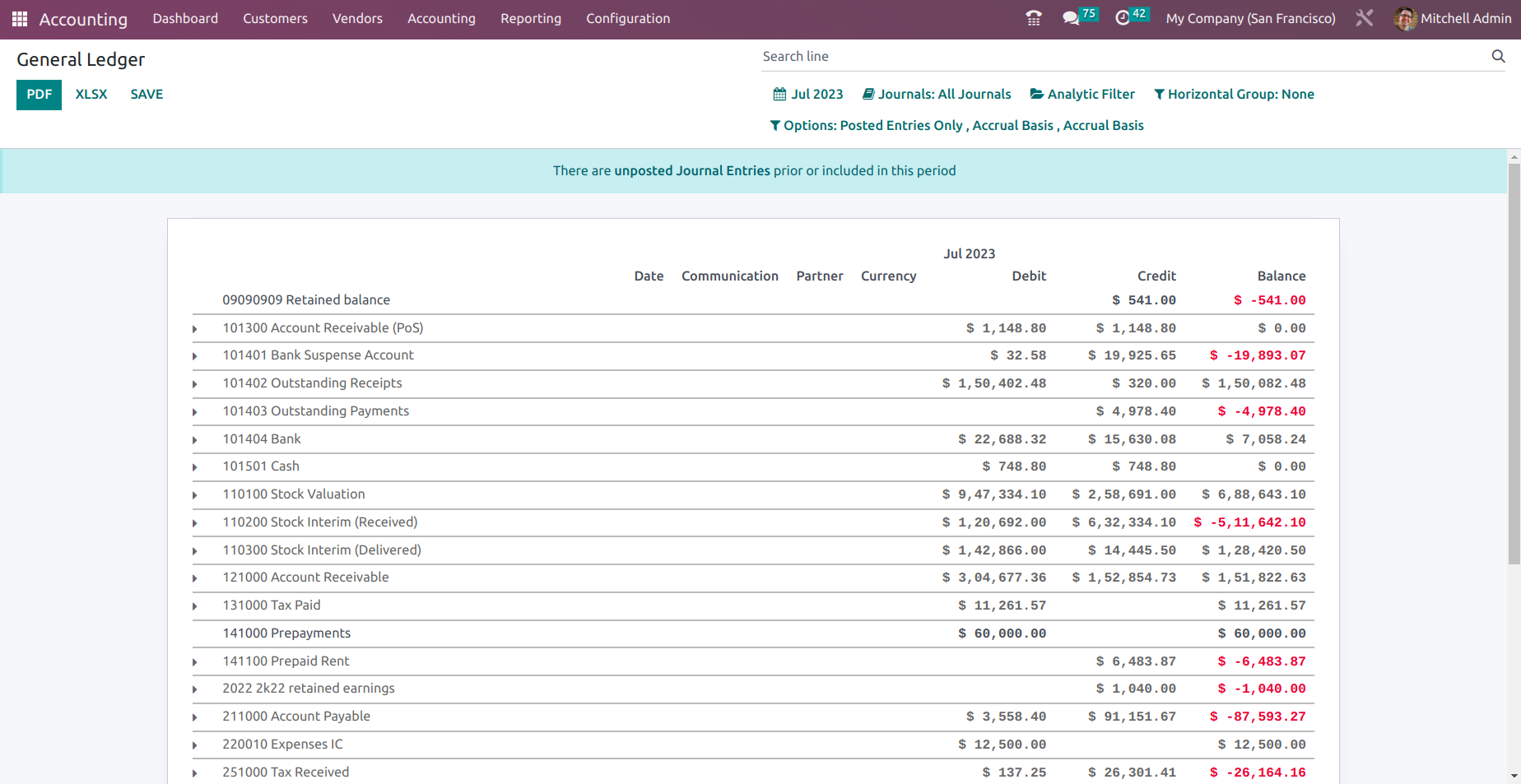1521x784 pixels.
Task: Expand 110100 Stock Valuation row
Action: pos(195,495)
